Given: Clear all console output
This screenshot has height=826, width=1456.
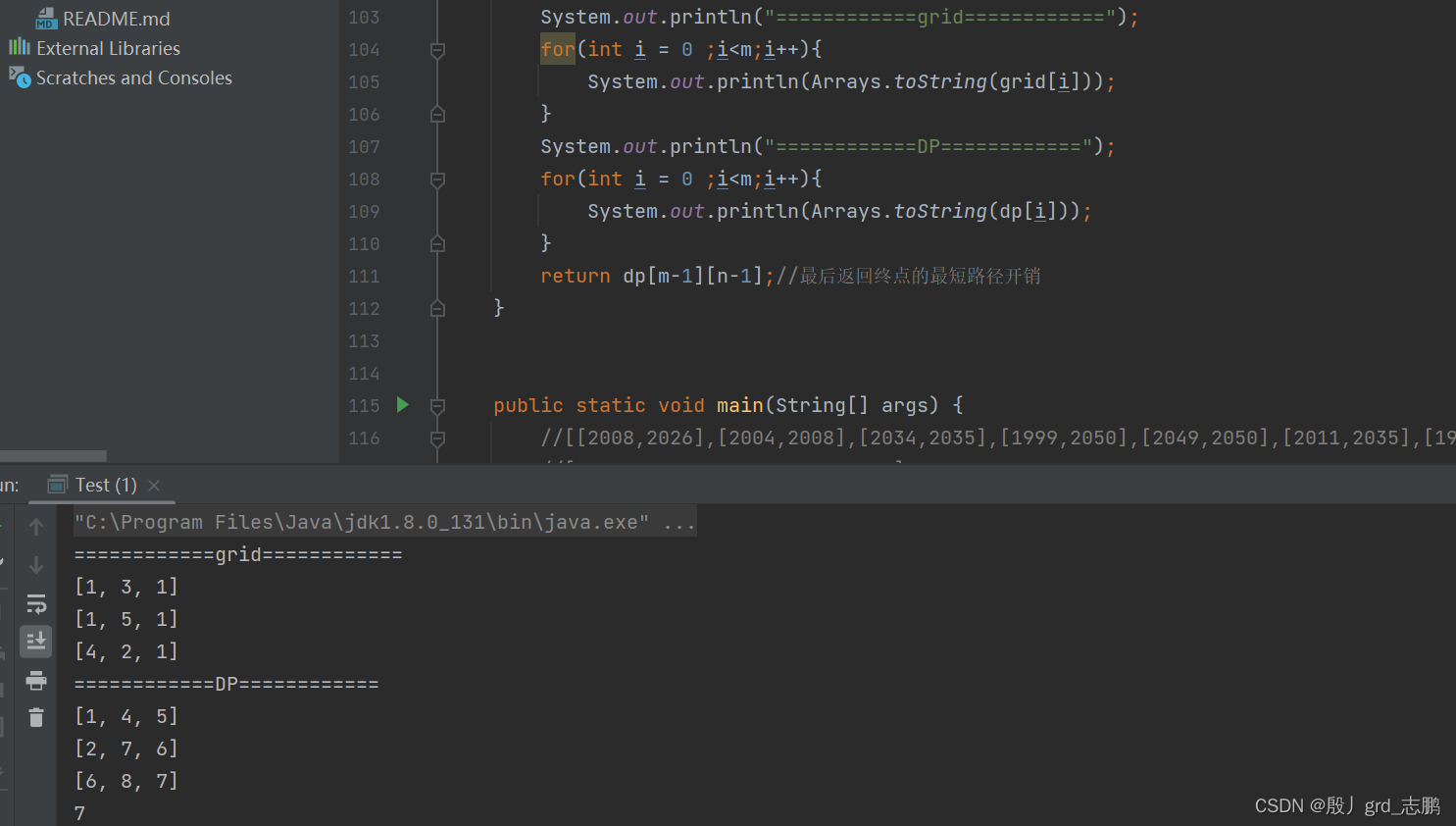Looking at the screenshot, I should click(x=36, y=718).
